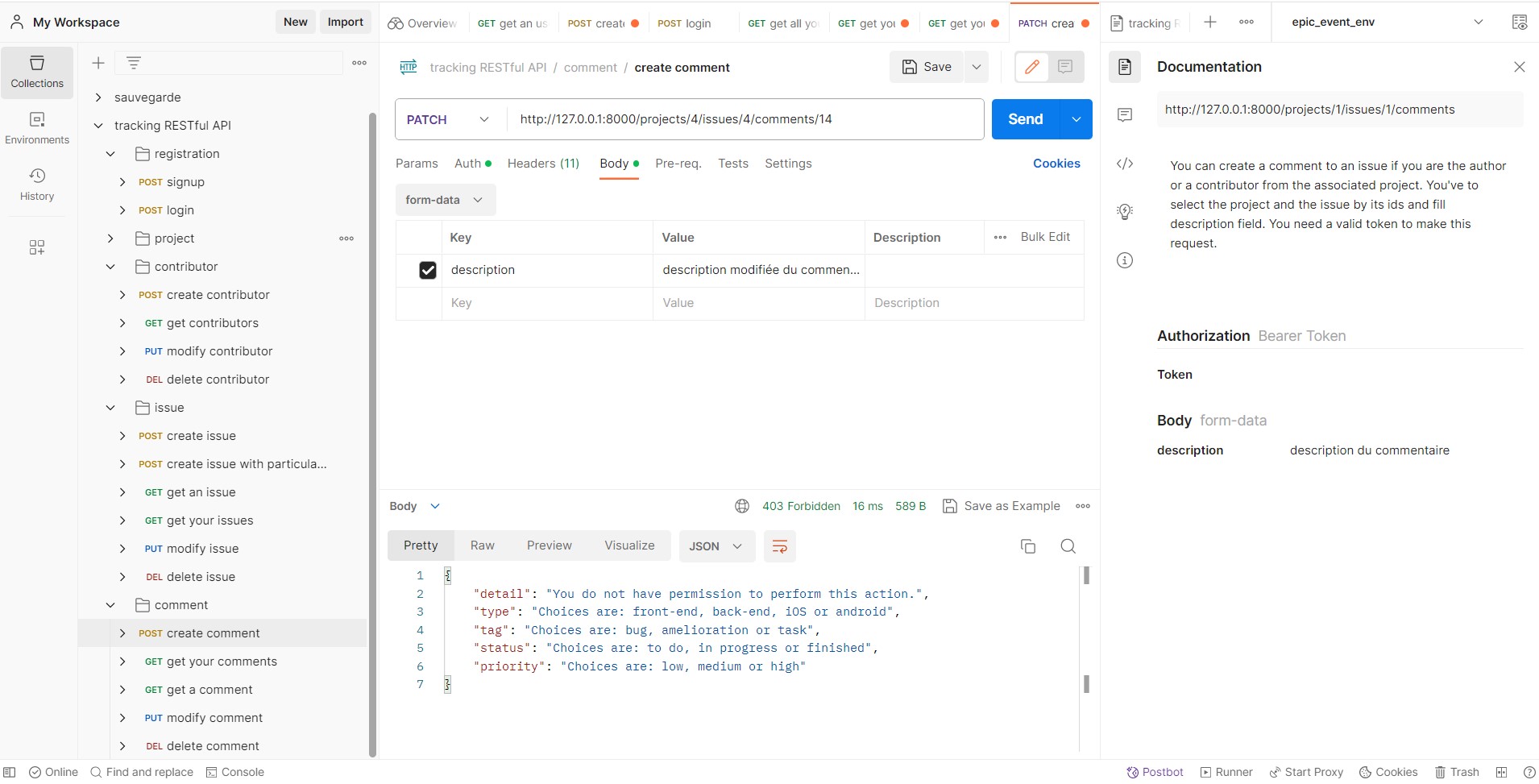
Task: Open the form-data body type dropdown
Action: tap(445, 200)
